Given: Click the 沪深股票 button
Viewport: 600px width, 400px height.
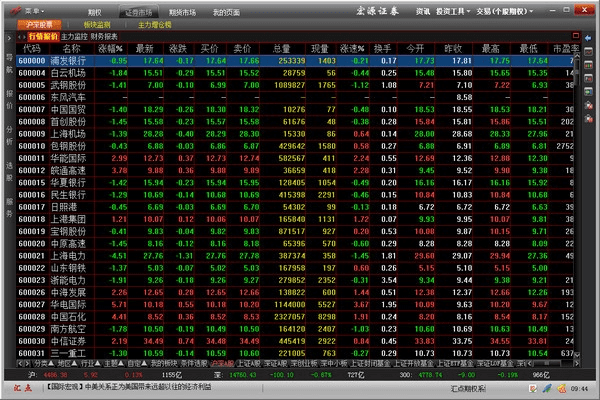Looking at the screenshot, I should (41, 21).
